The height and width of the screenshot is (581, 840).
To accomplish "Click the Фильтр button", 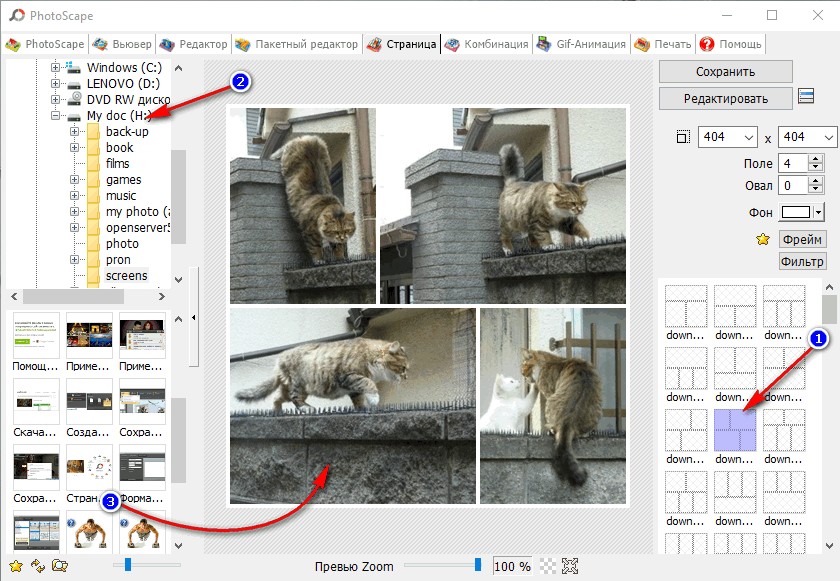I will [x=802, y=262].
